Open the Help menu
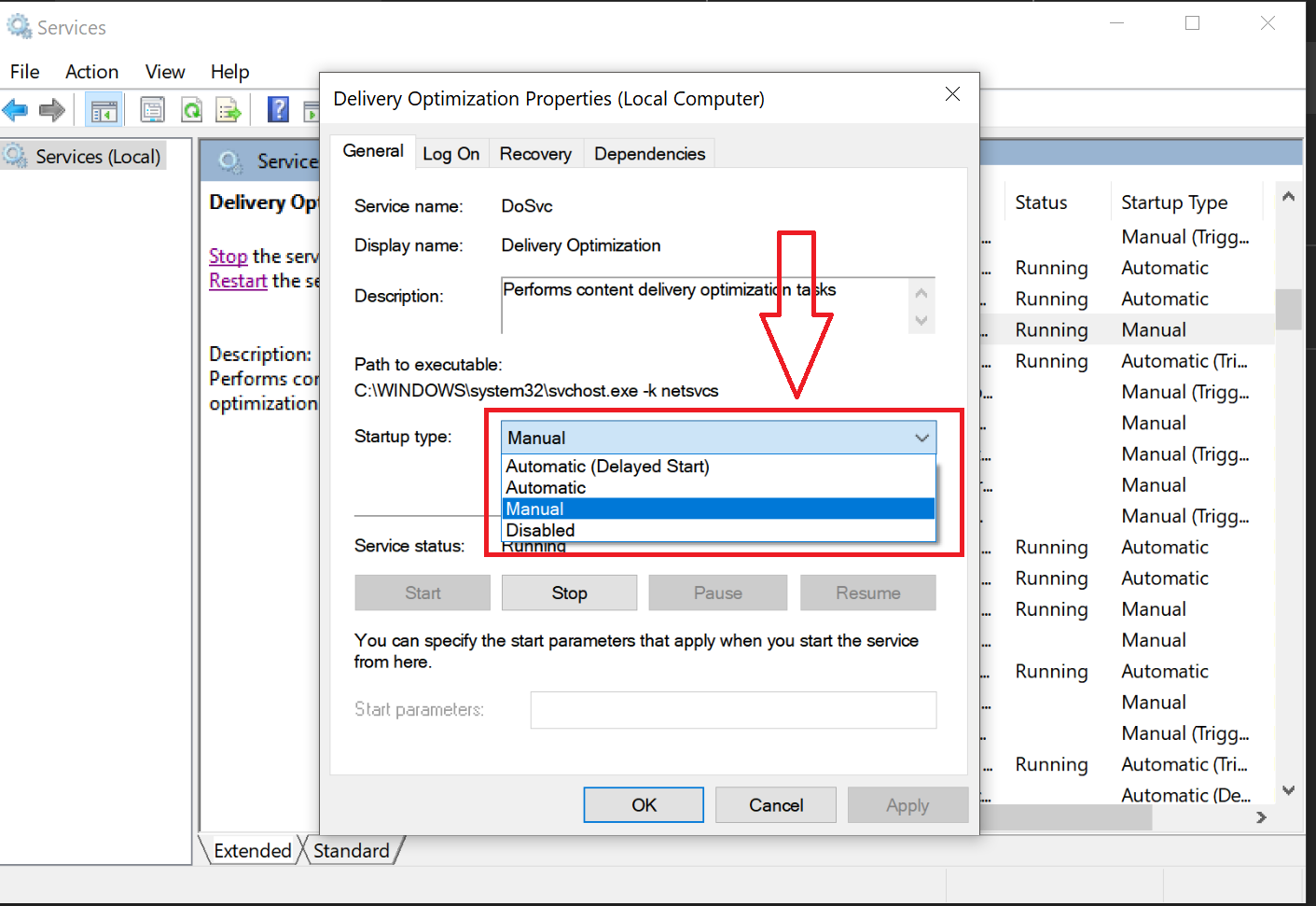This screenshot has height=906, width=1316. (229, 72)
